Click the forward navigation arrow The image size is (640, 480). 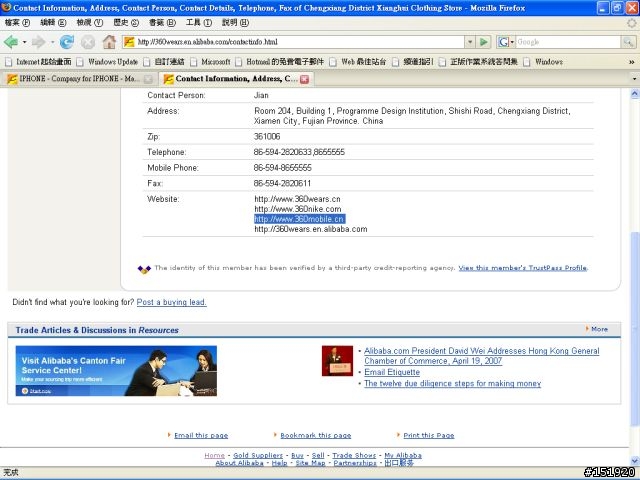click(39, 42)
